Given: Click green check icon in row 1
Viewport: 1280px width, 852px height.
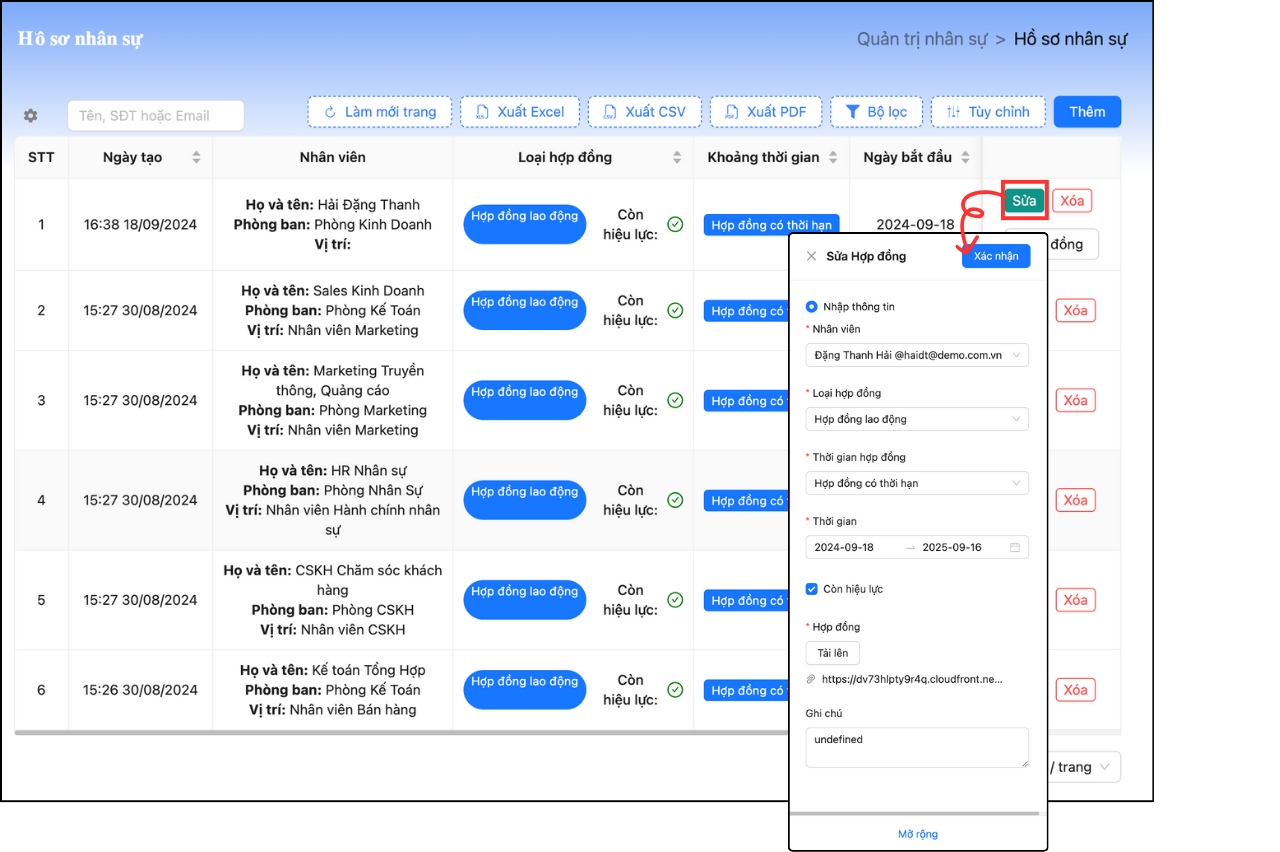Looking at the screenshot, I should click(x=675, y=224).
